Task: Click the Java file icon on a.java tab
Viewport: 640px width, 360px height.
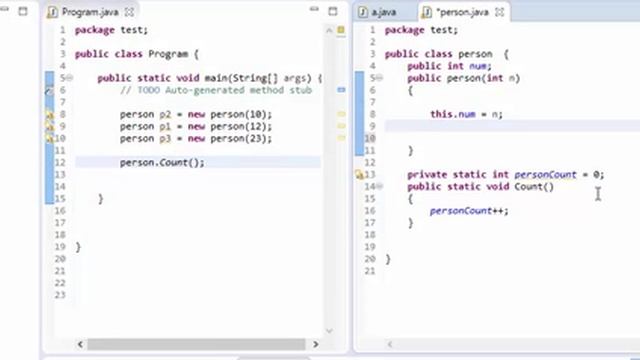Action: point(362,12)
